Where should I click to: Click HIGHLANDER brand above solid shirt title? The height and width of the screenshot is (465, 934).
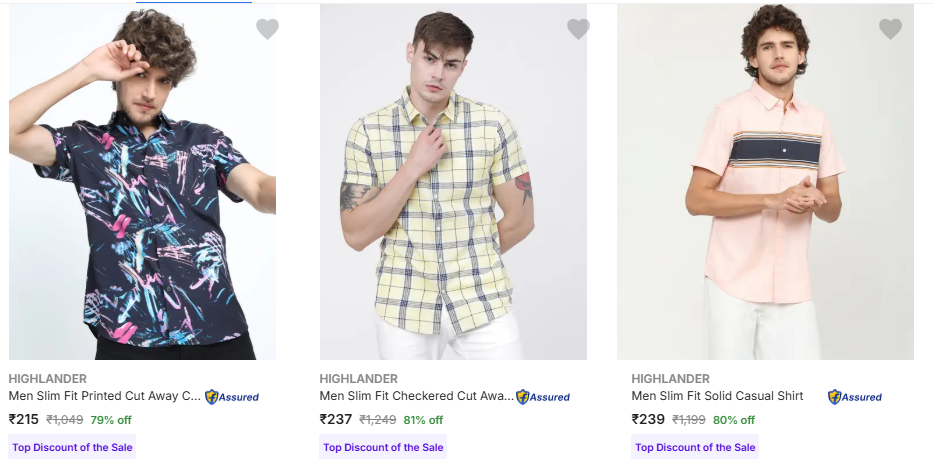(670, 379)
